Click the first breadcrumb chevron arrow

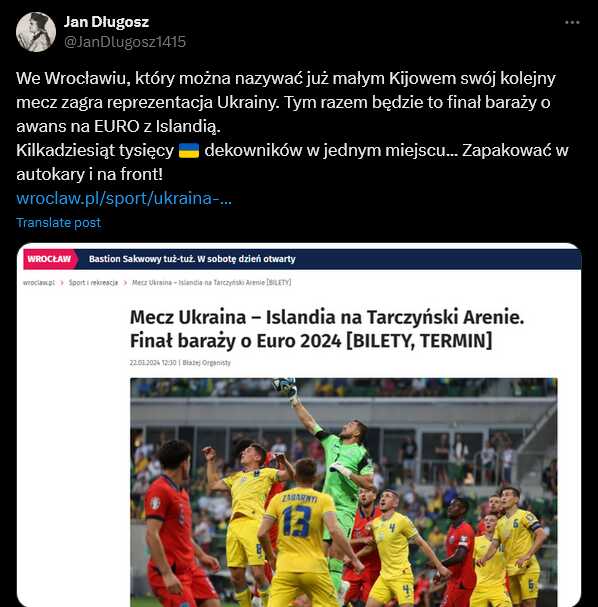(x=62, y=283)
